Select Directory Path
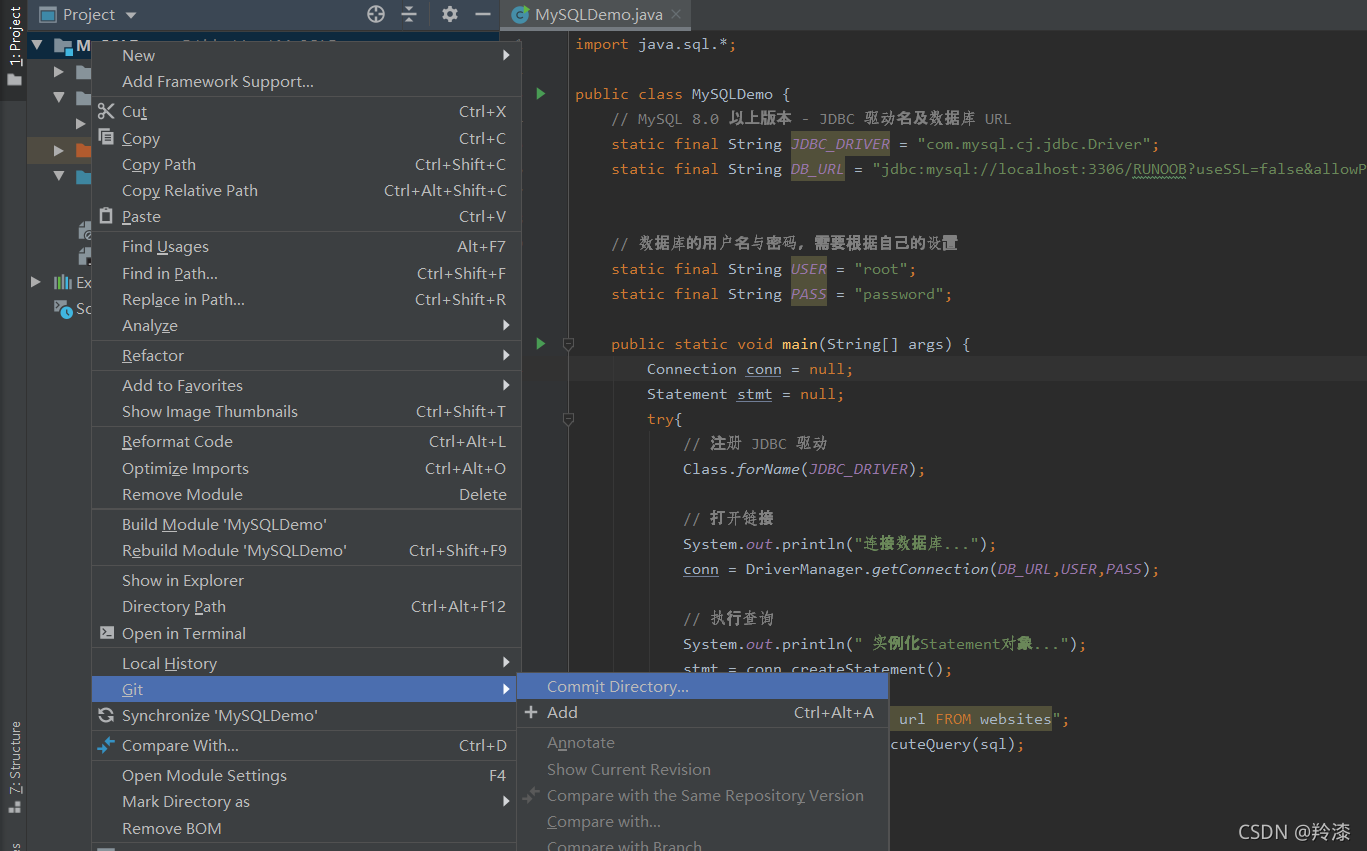 (x=306, y=606)
